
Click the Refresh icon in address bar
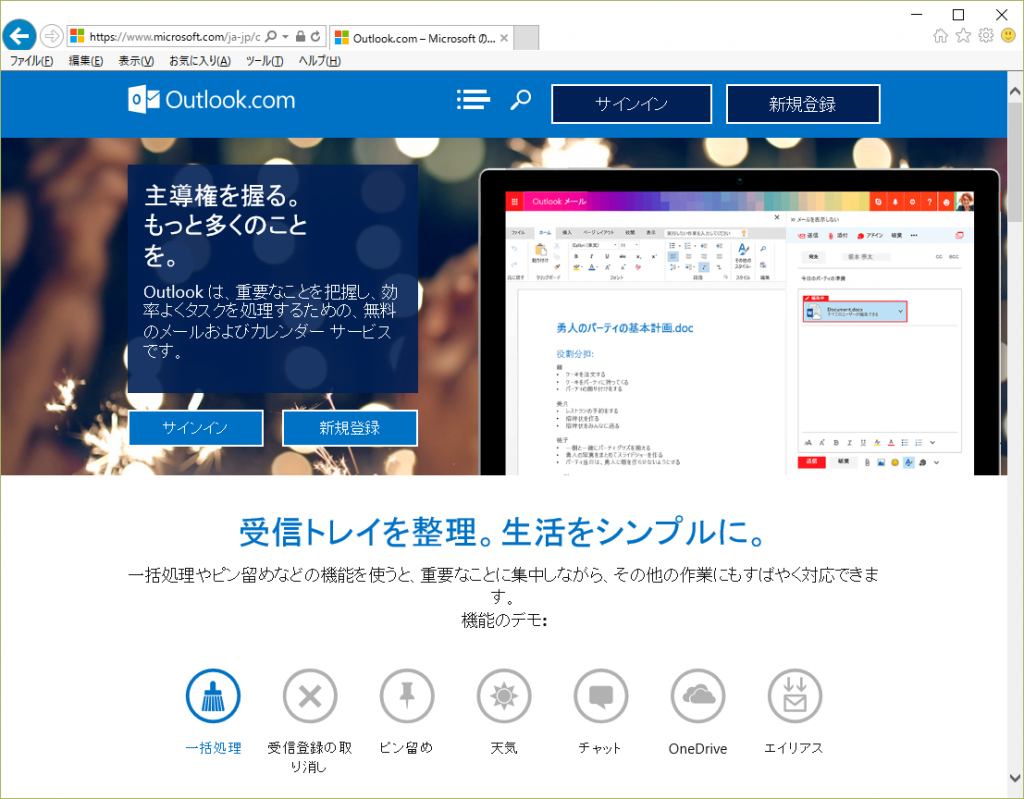(x=316, y=37)
